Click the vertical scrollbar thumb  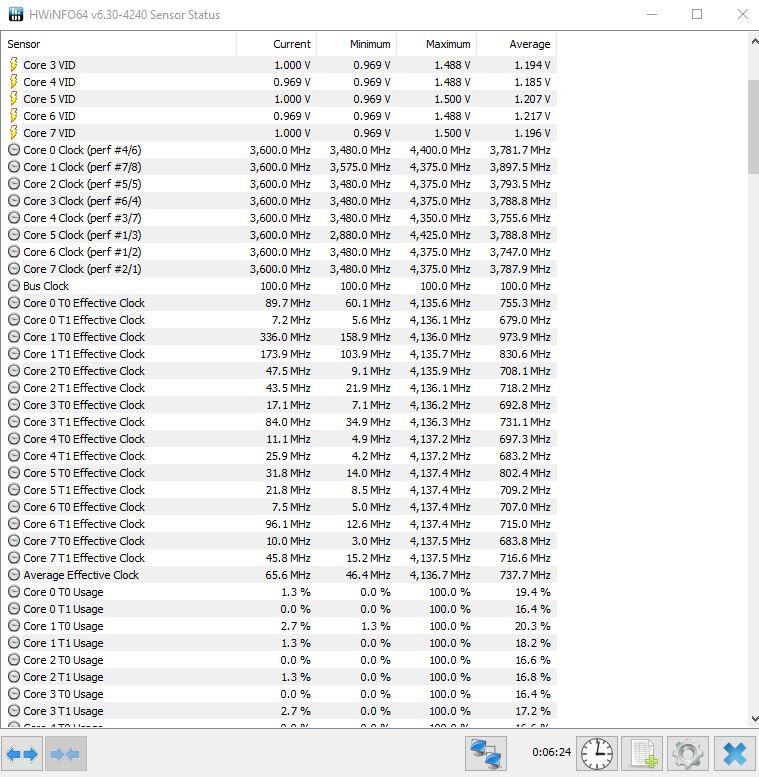pyautogui.click(x=754, y=127)
